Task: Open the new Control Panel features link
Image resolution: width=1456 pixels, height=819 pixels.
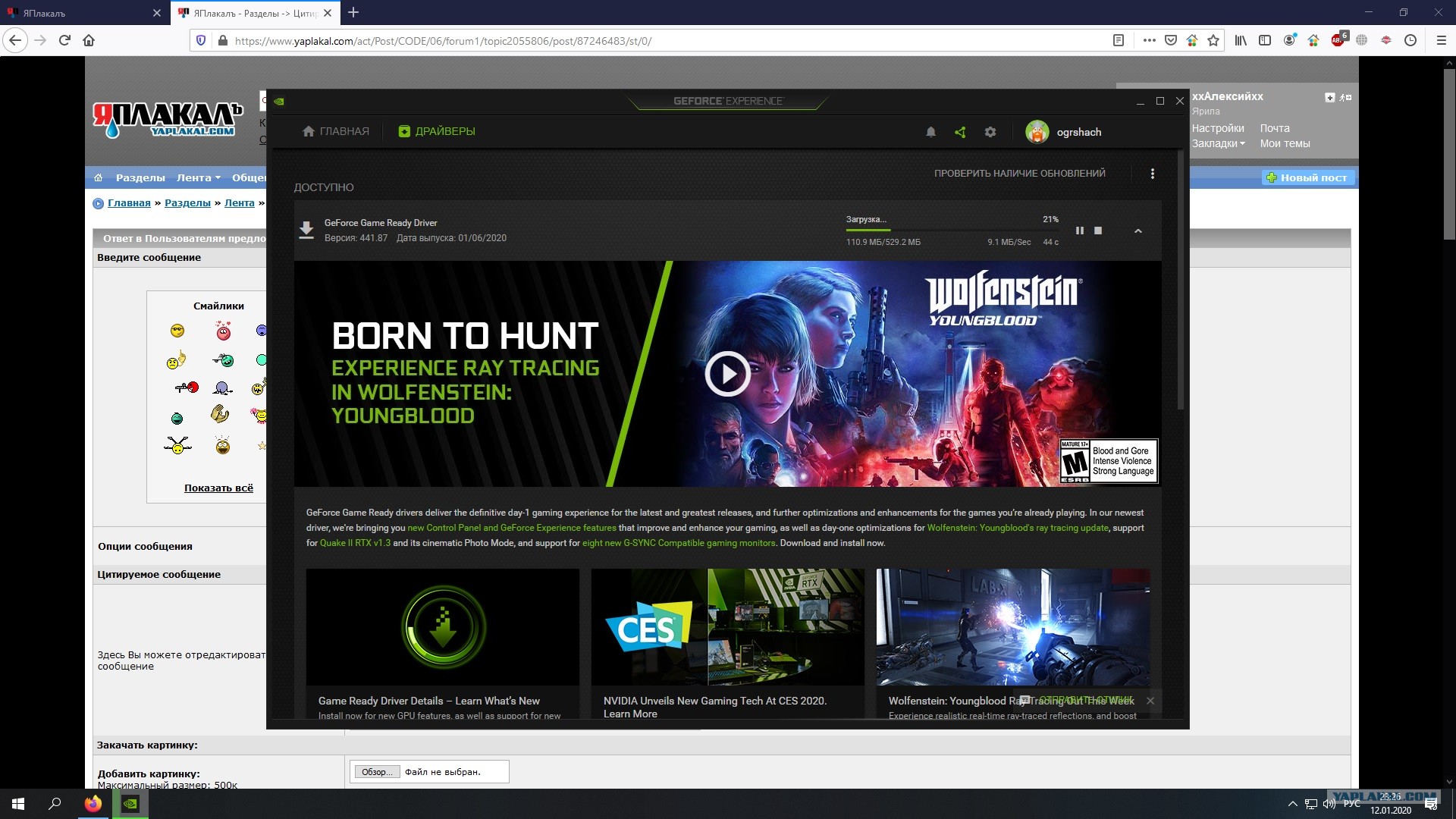Action: (512, 528)
